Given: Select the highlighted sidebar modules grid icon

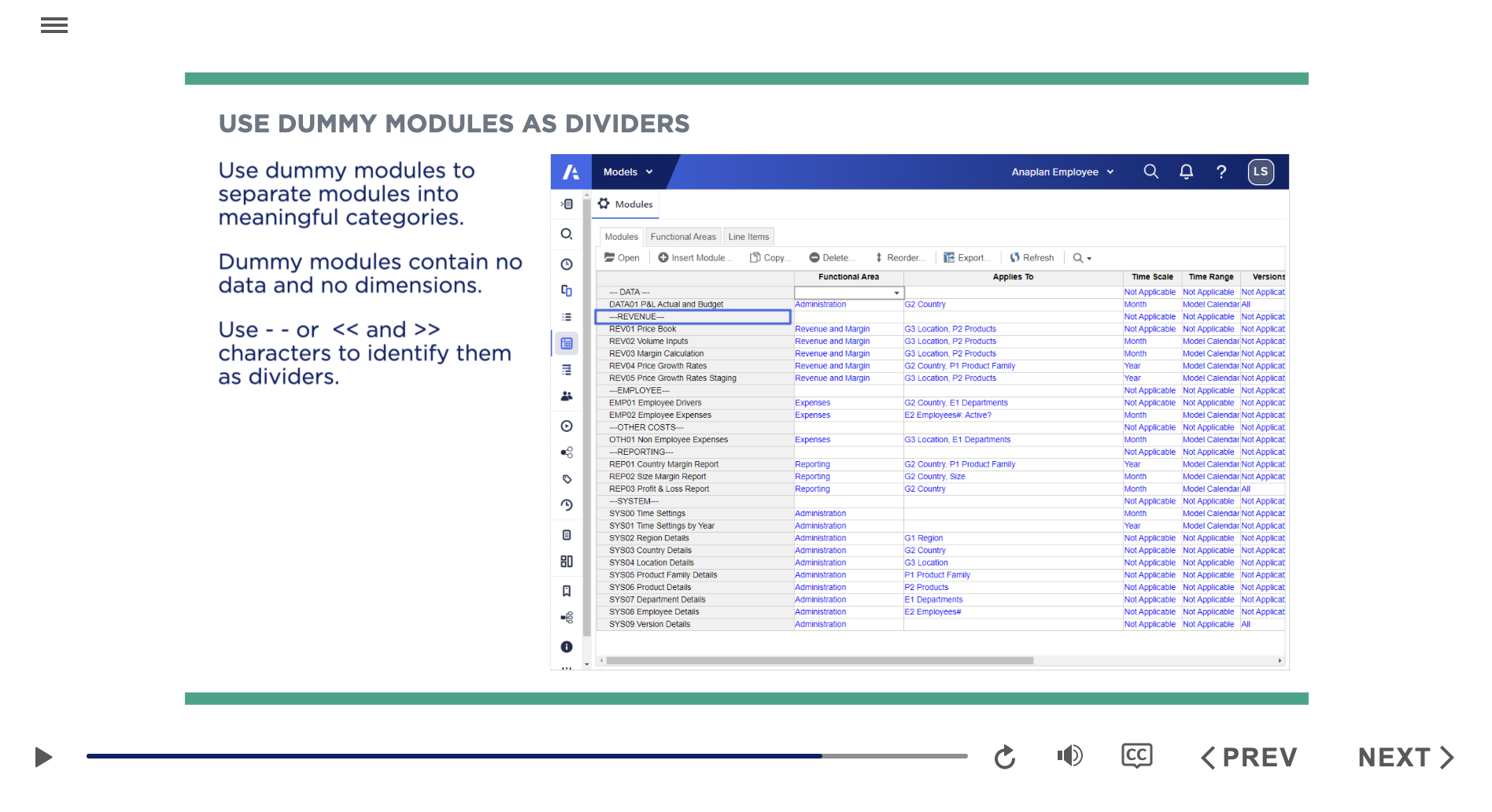Looking at the screenshot, I should 567,344.
